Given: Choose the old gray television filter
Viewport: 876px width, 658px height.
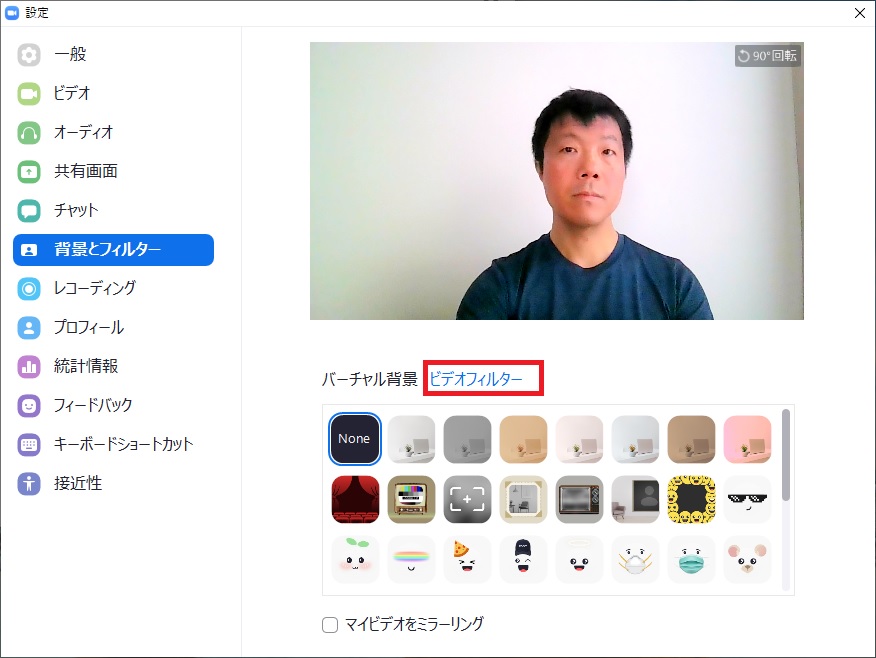Looking at the screenshot, I should [x=579, y=499].
